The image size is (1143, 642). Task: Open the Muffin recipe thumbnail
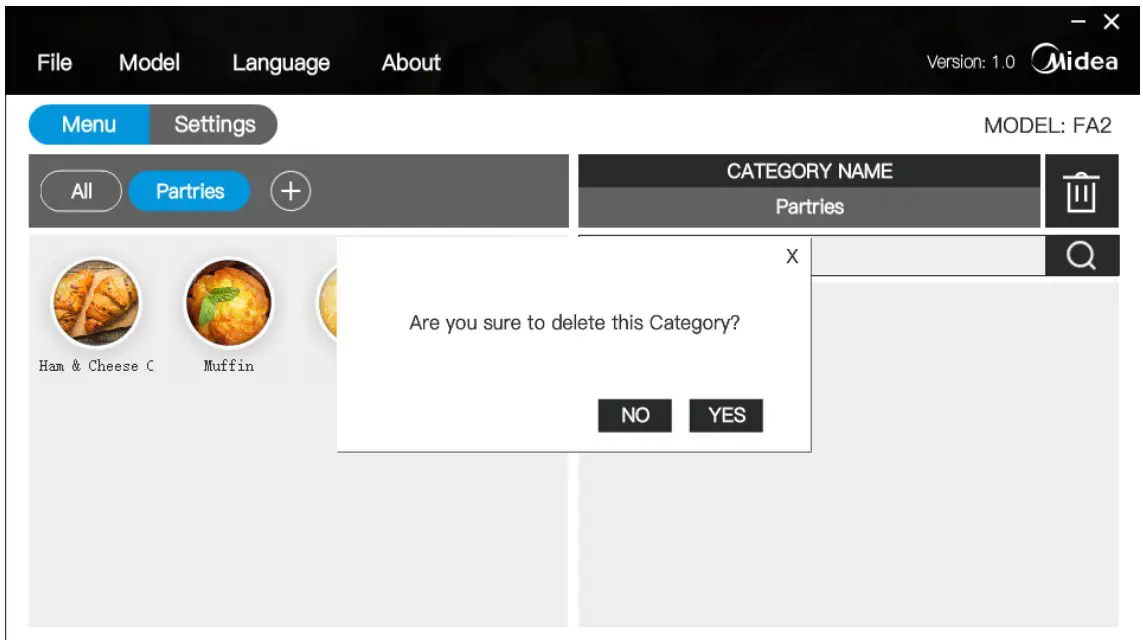point(229,303)
